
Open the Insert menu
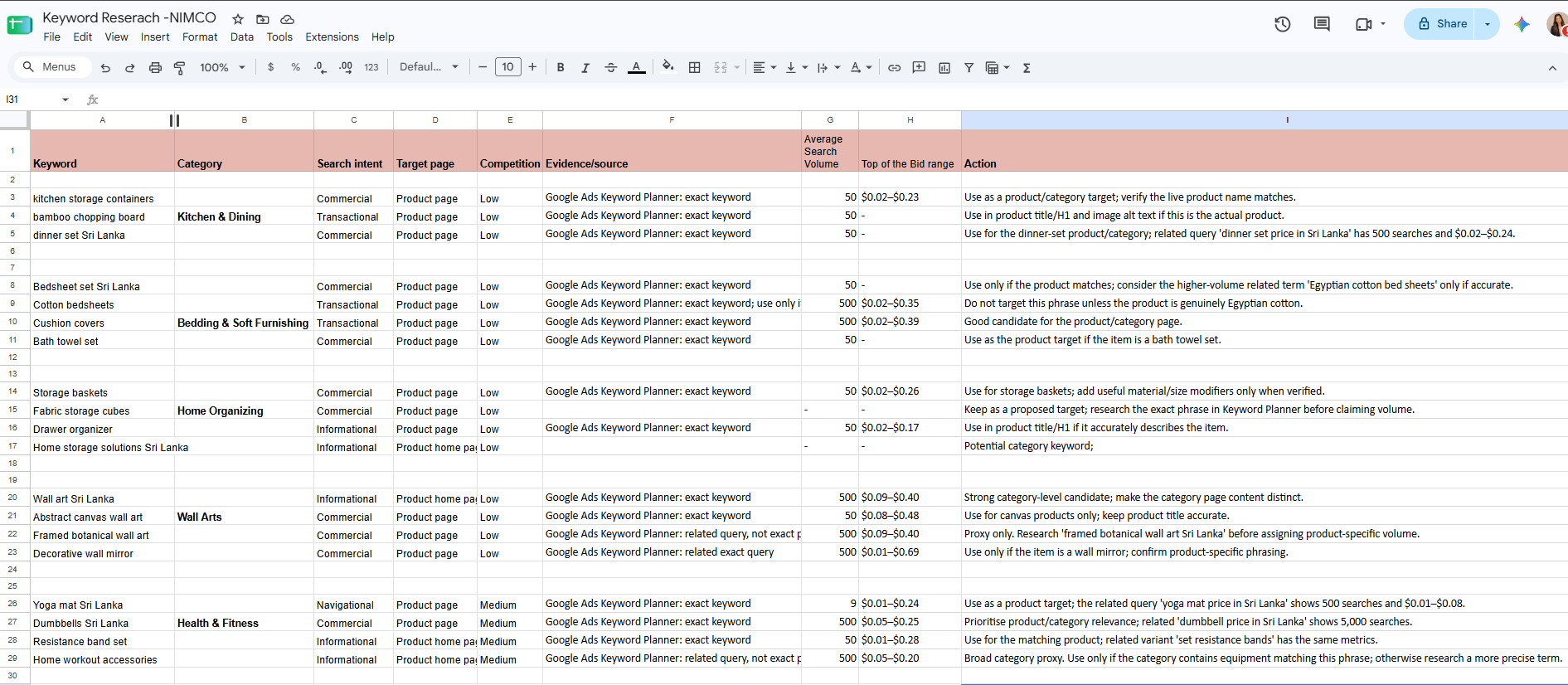(155, 37)
